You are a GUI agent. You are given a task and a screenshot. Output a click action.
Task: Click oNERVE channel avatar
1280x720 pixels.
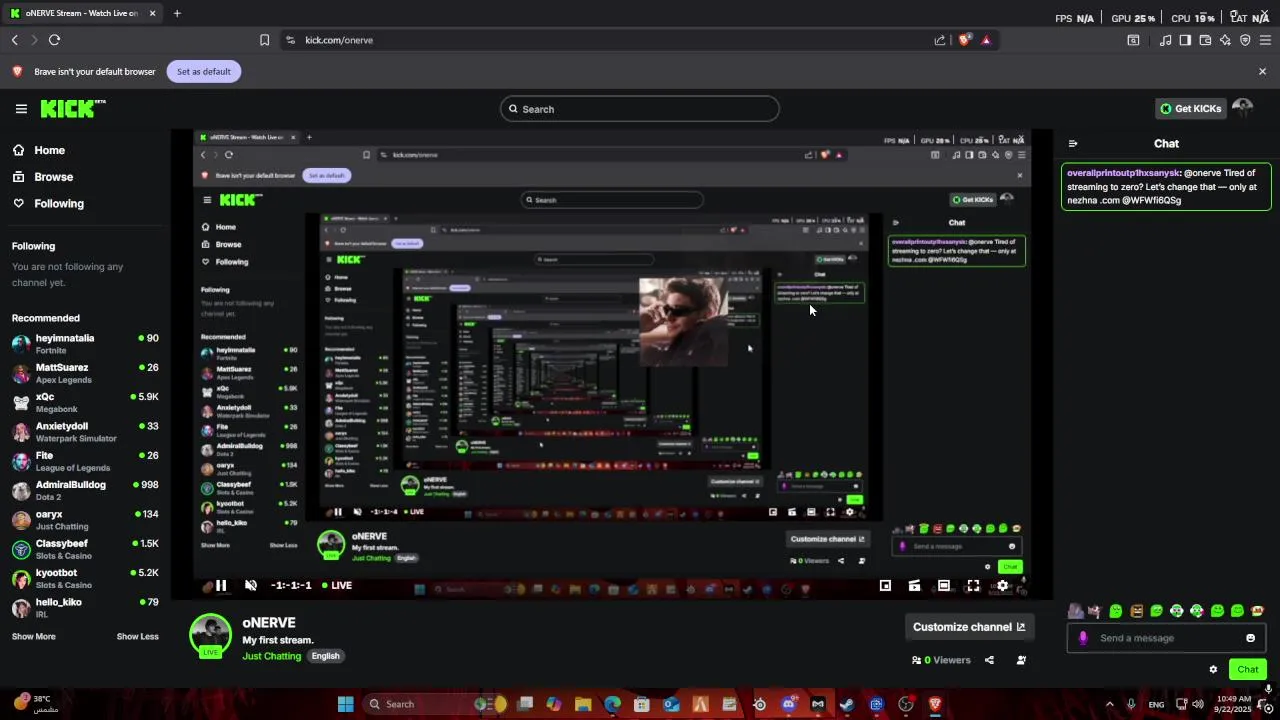(211, 636)
